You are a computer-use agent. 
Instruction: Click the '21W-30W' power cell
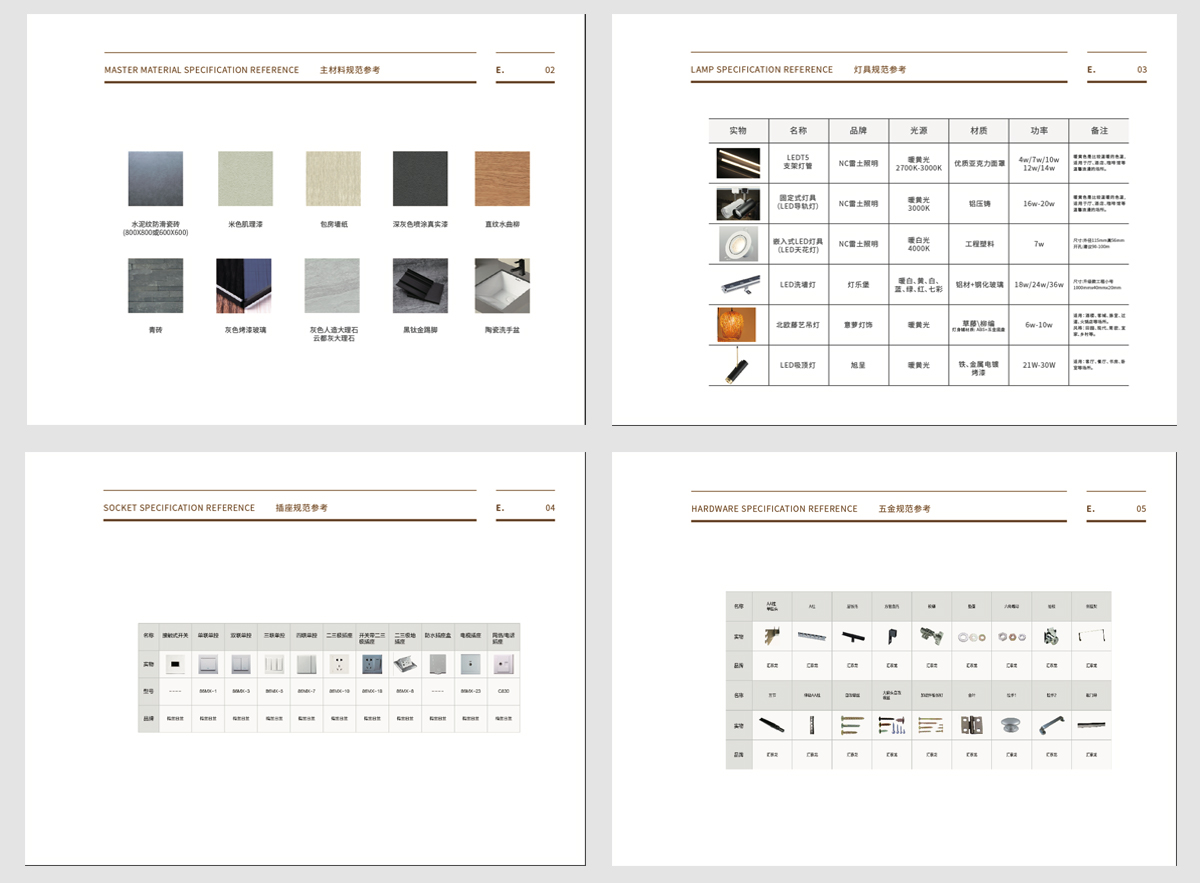[x=1039, y=366]
